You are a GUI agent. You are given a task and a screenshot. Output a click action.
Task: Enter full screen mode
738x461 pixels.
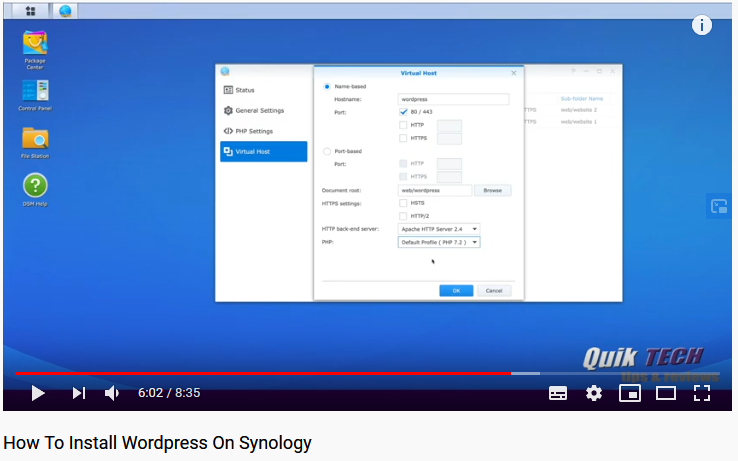point(701,393)
